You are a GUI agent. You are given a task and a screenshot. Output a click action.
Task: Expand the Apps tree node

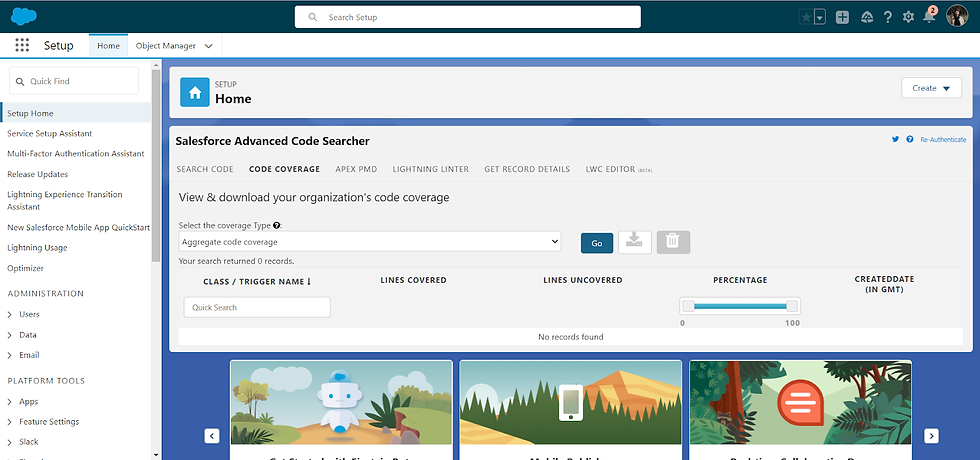[9, 401]
